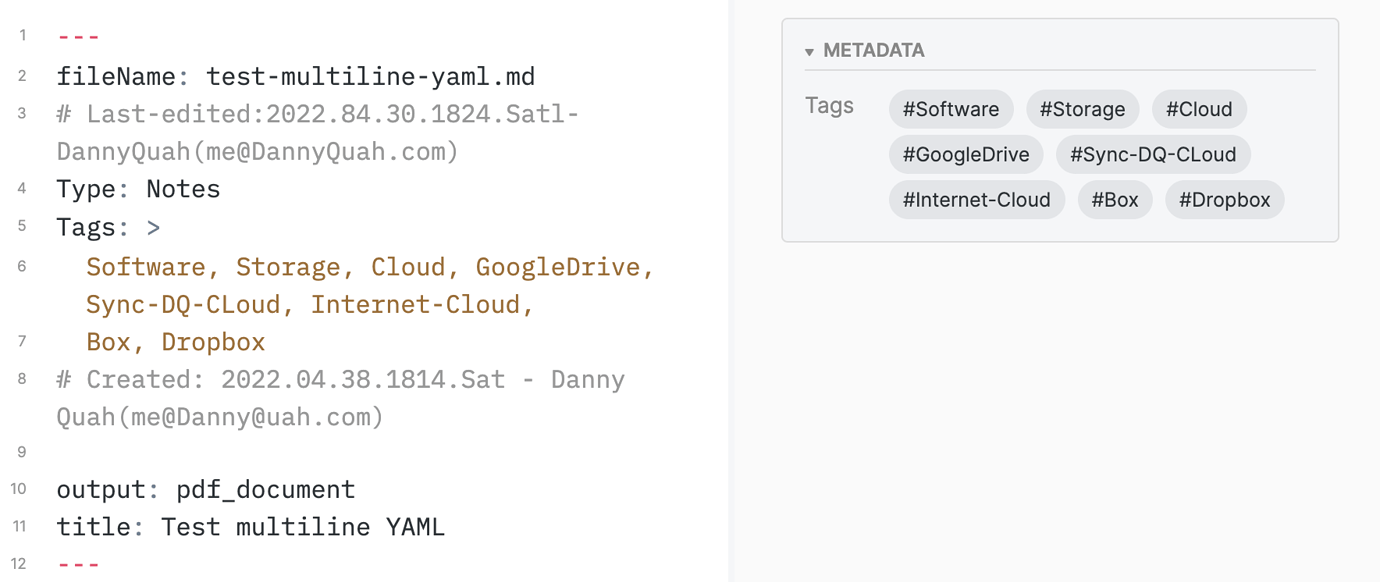Open the #Cloud tag
The width and height of the screenshot is (1380, 582).
pos(1199,109)
